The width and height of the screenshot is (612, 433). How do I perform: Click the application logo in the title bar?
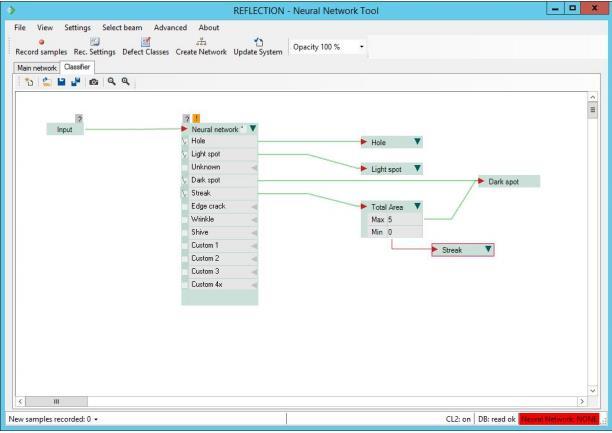[11, 10]
